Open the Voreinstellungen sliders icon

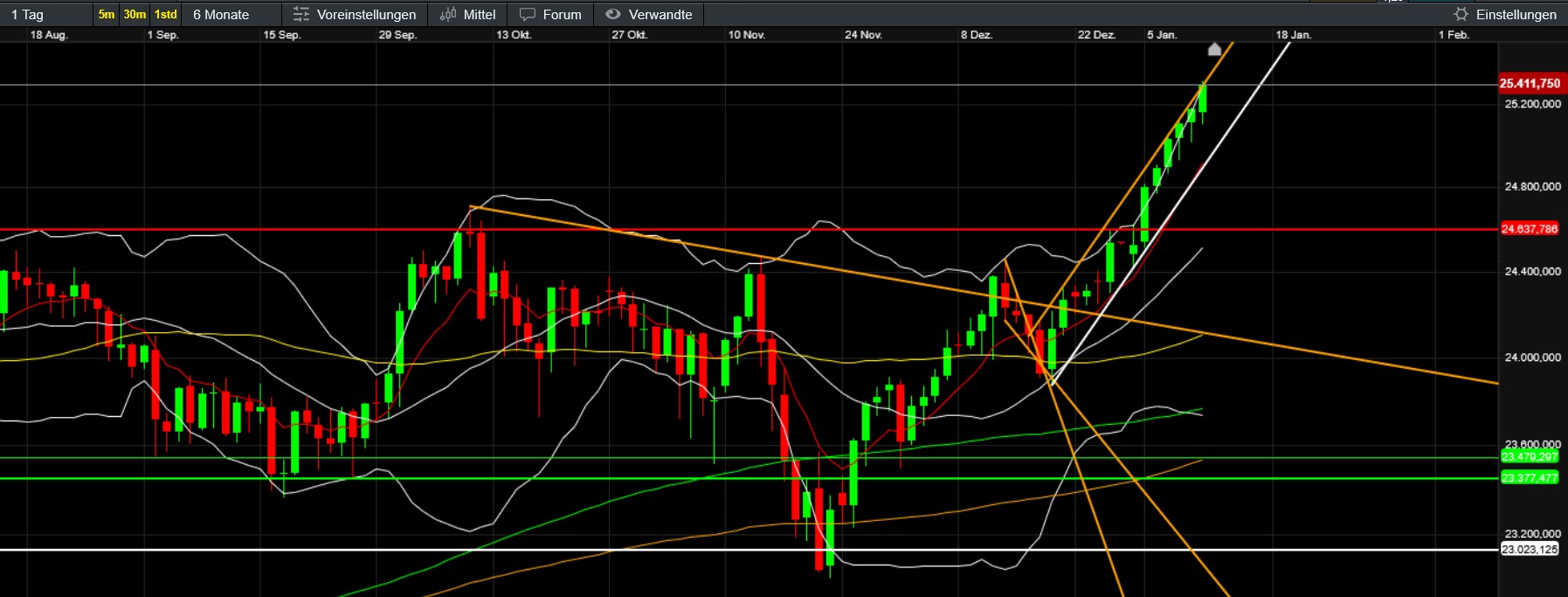click(x=301, y=14)
